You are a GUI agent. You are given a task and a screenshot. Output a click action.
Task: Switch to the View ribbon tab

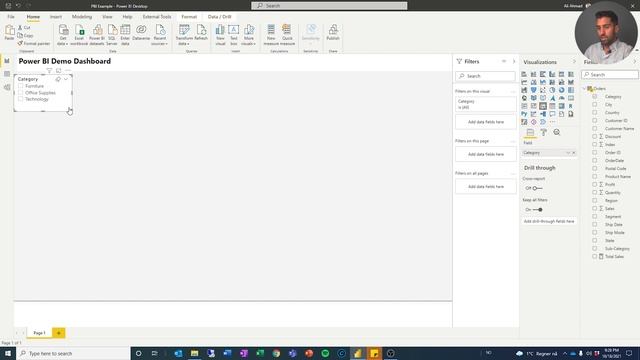click(107, 17)
